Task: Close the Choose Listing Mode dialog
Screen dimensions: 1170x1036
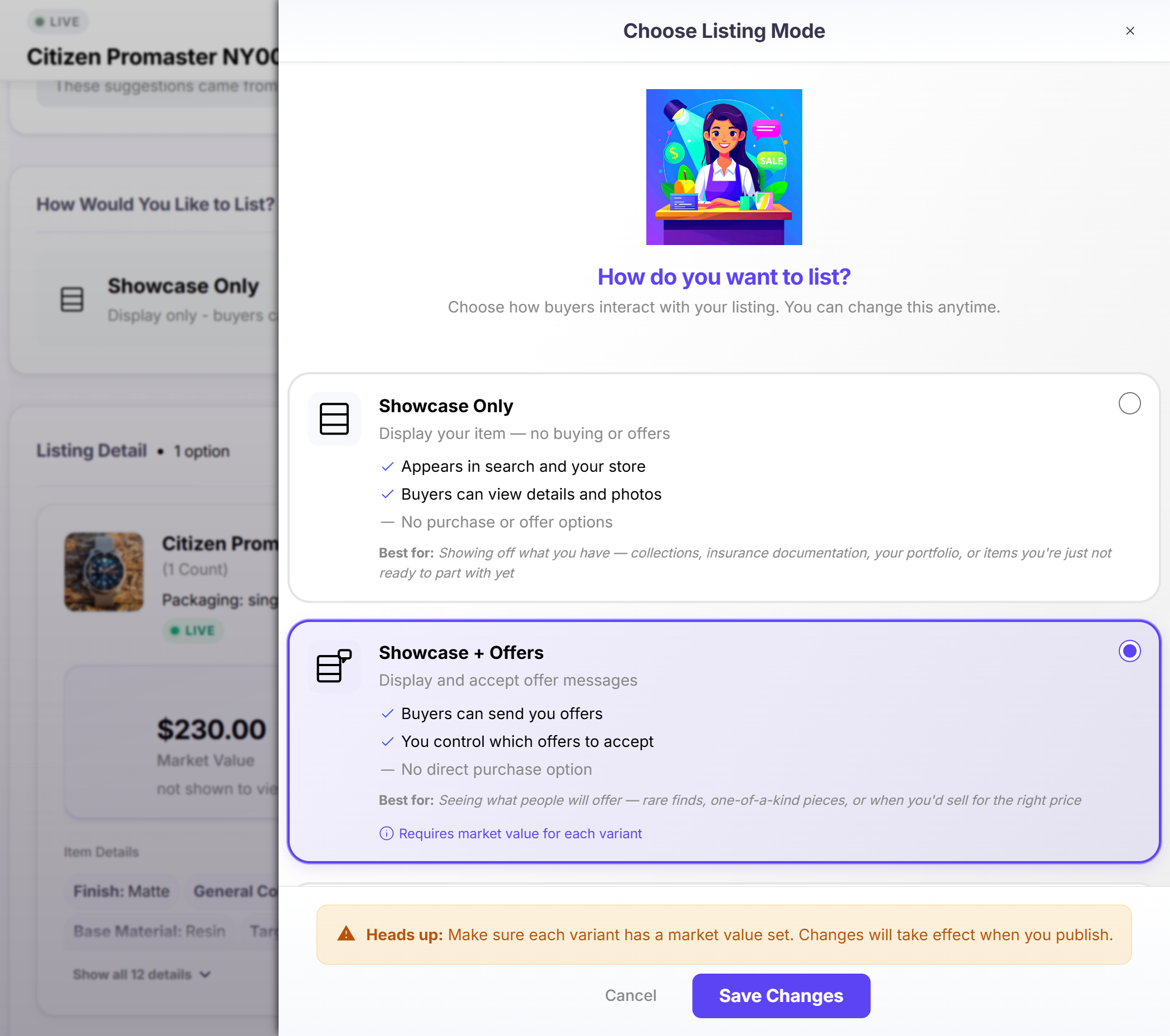Action: tap(1129, 31)
